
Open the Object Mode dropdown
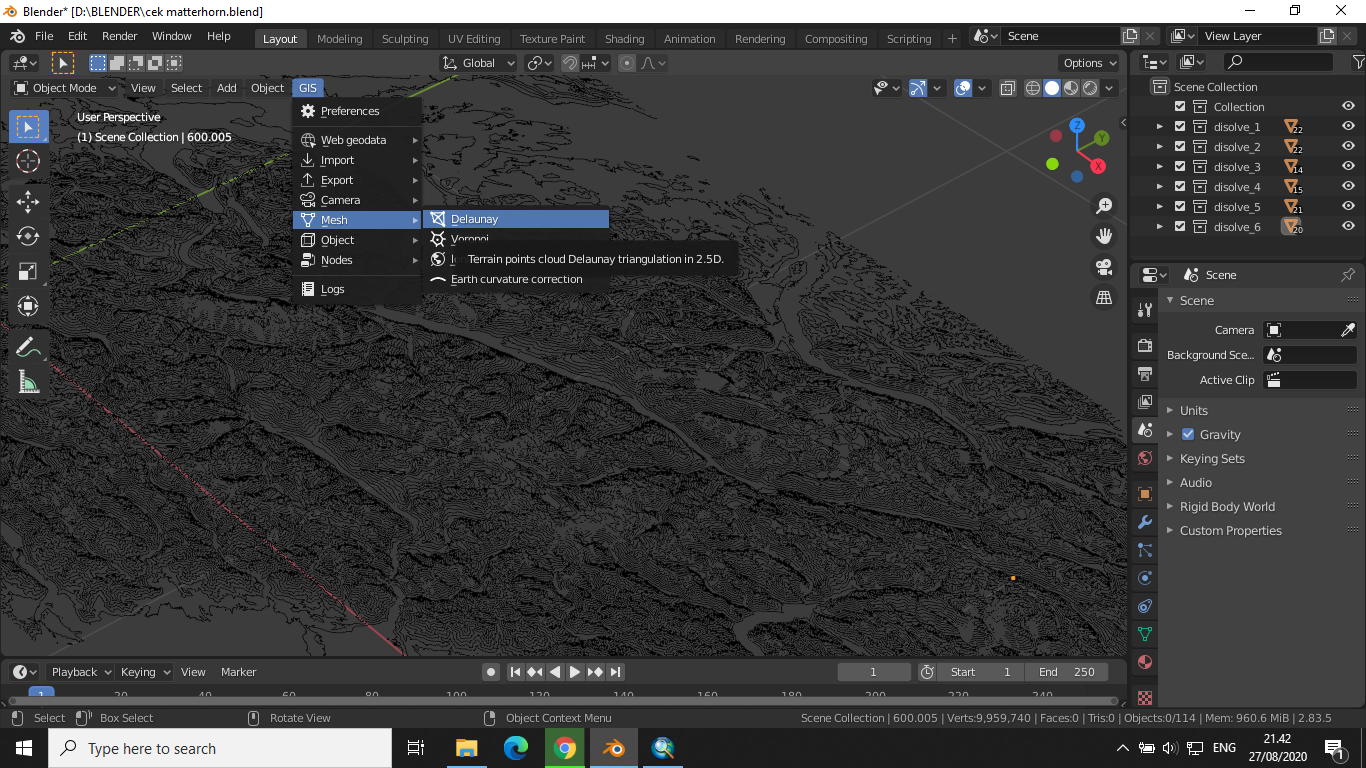click(x=64, y=88)
